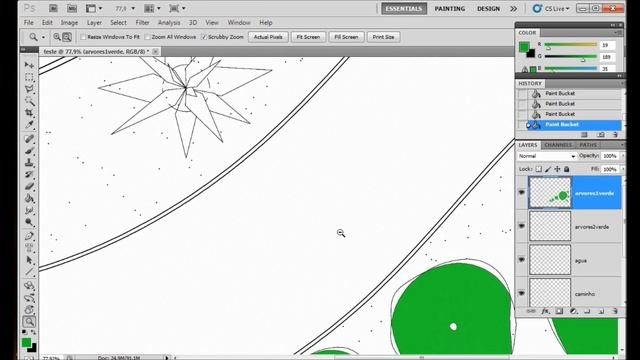Switch to the Channels tab

(558, 145)
